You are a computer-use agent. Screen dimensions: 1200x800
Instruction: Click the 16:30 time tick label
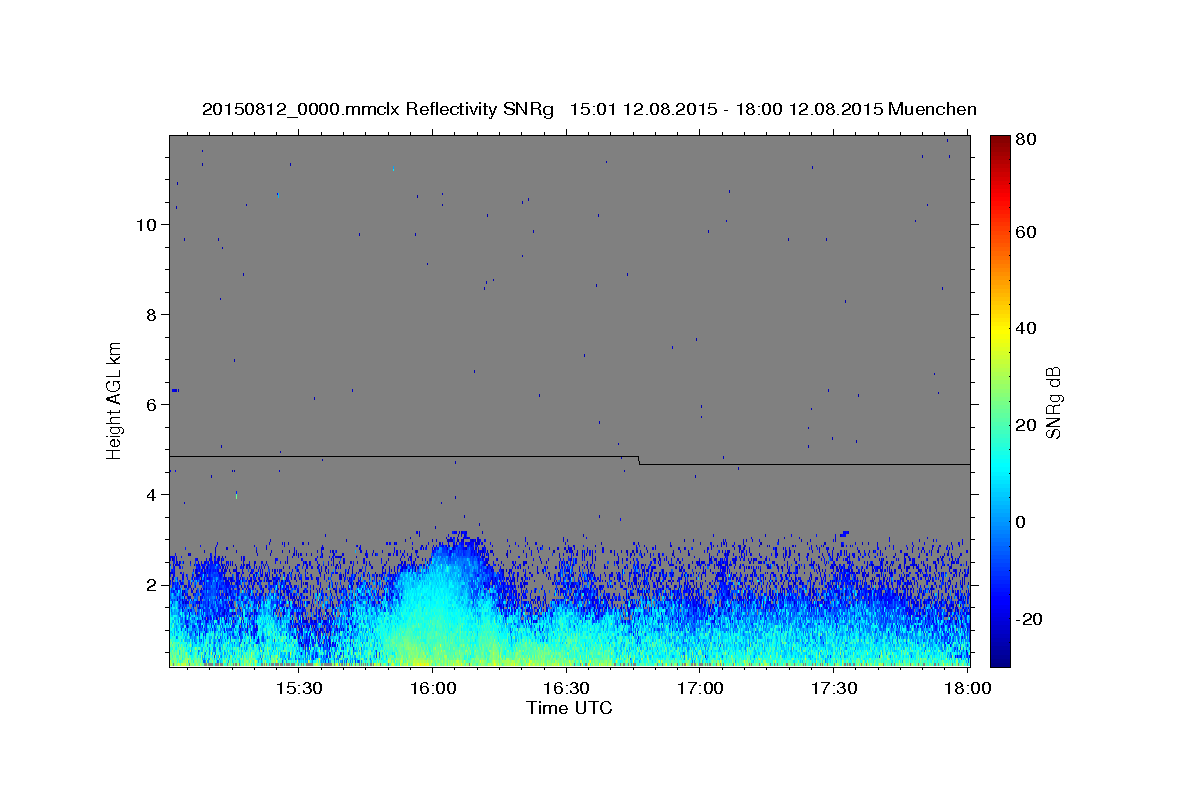point(566,689)
